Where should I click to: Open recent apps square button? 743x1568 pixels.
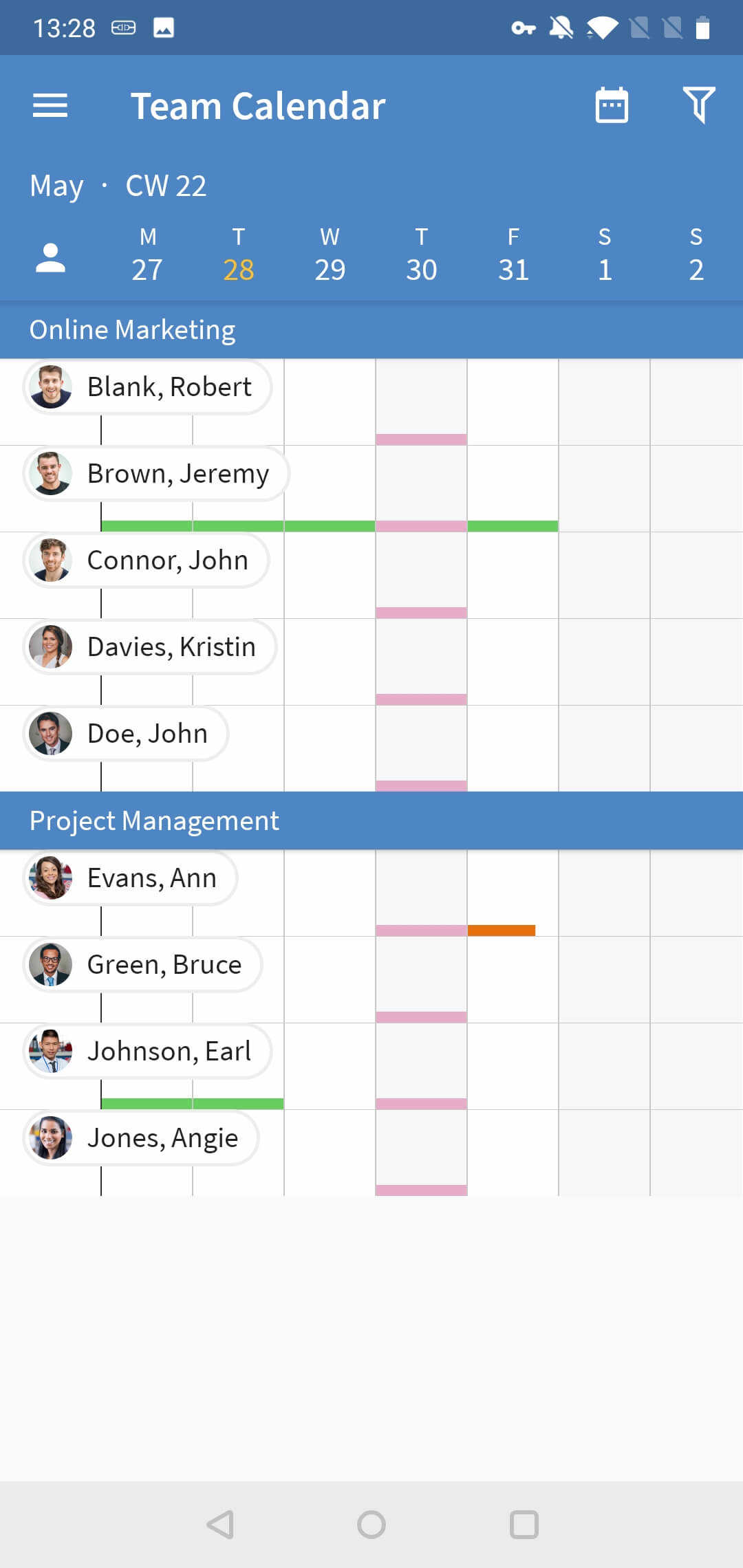pyautogui.click(x=524, y=1524)
